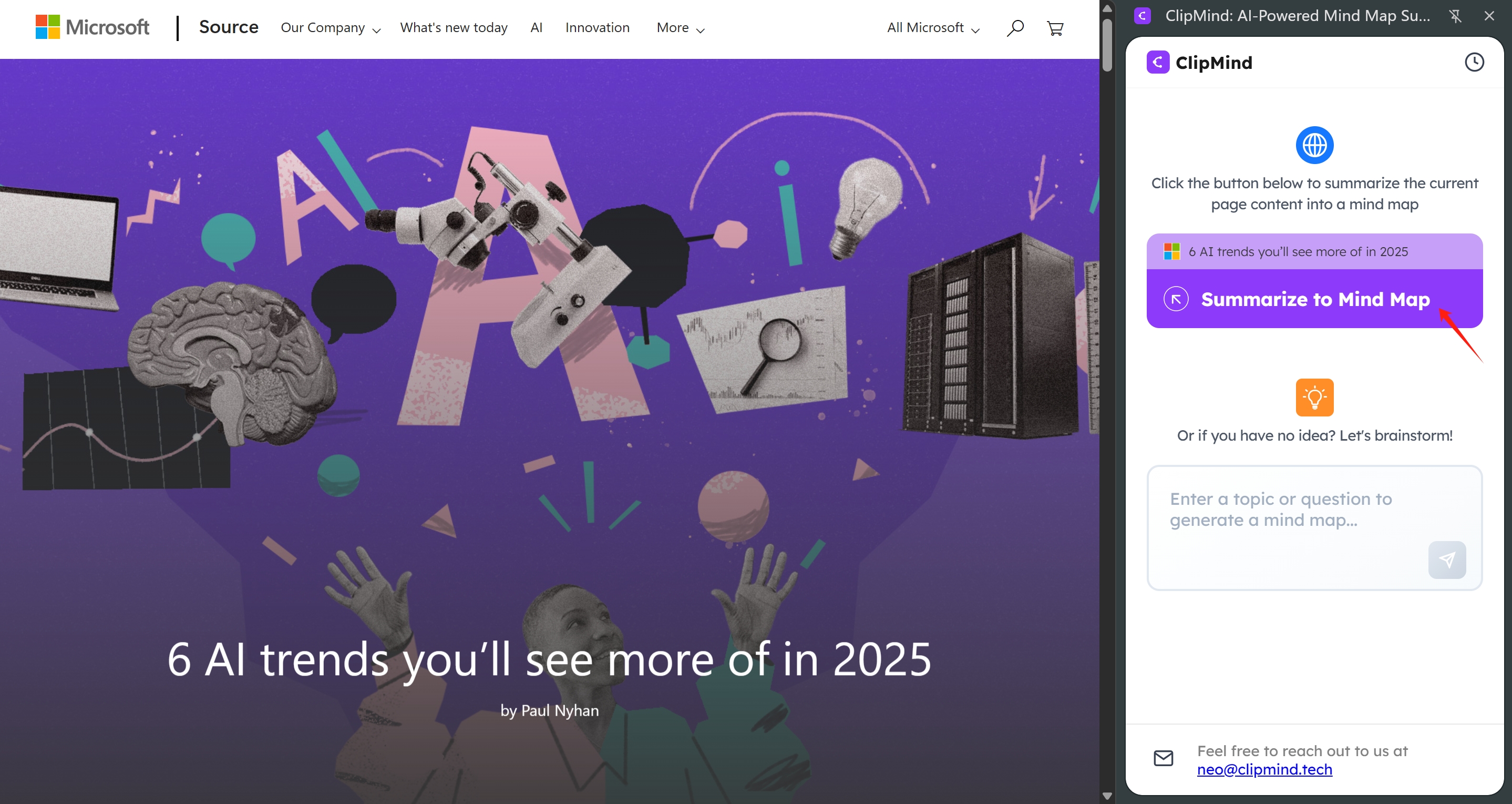The height and width of the screenshot is (804, 1512).
Task: Expand the Our Company dropdown
Action: 331,27
